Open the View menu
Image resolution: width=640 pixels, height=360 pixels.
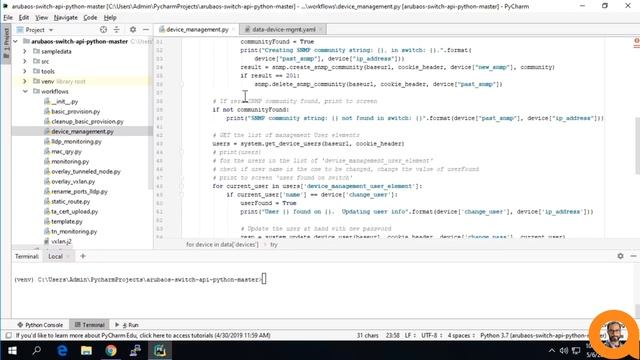(x=41, y=18)
